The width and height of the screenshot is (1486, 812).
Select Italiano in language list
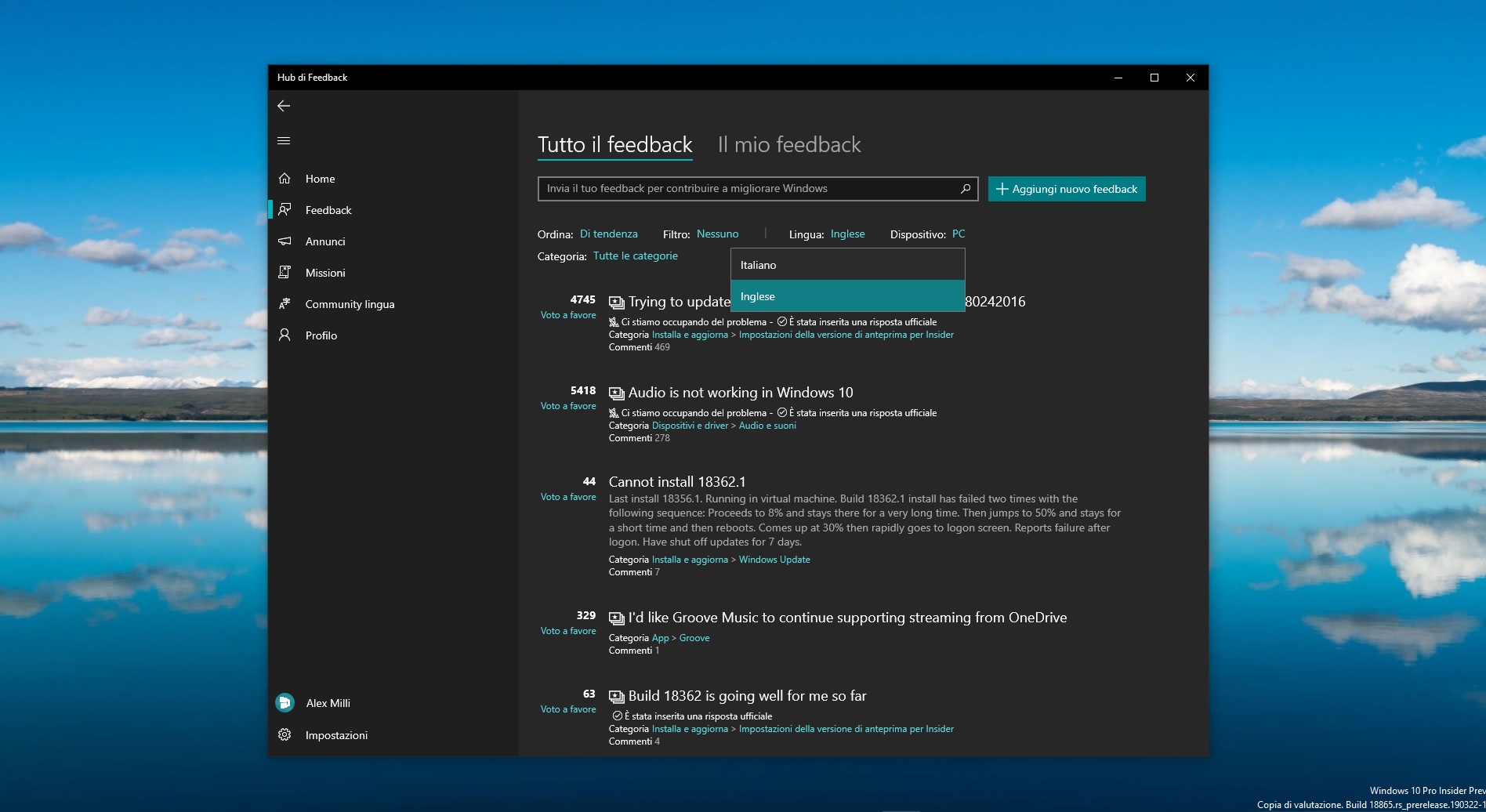coord(848,265)
